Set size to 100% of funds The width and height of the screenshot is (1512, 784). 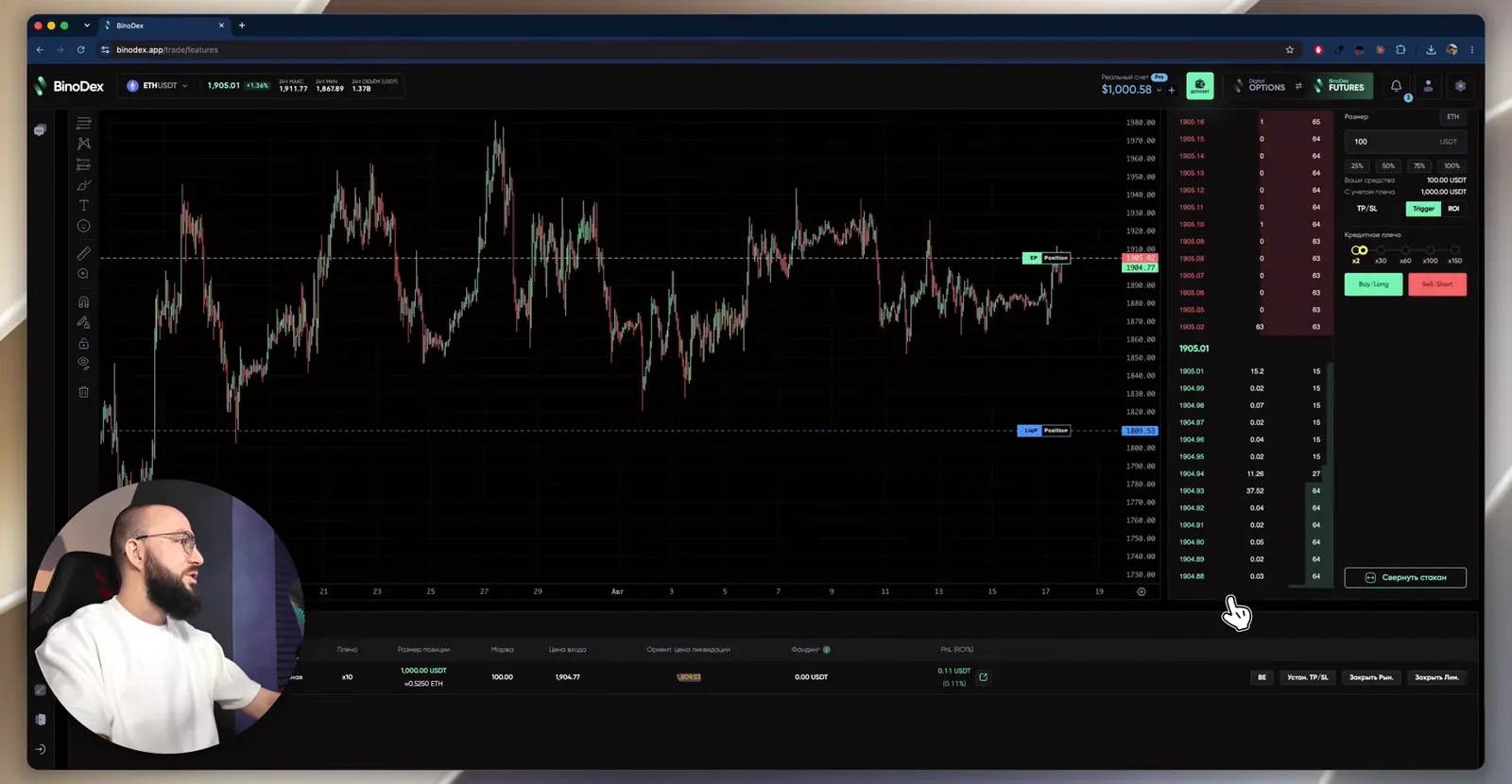point(1452,166)
